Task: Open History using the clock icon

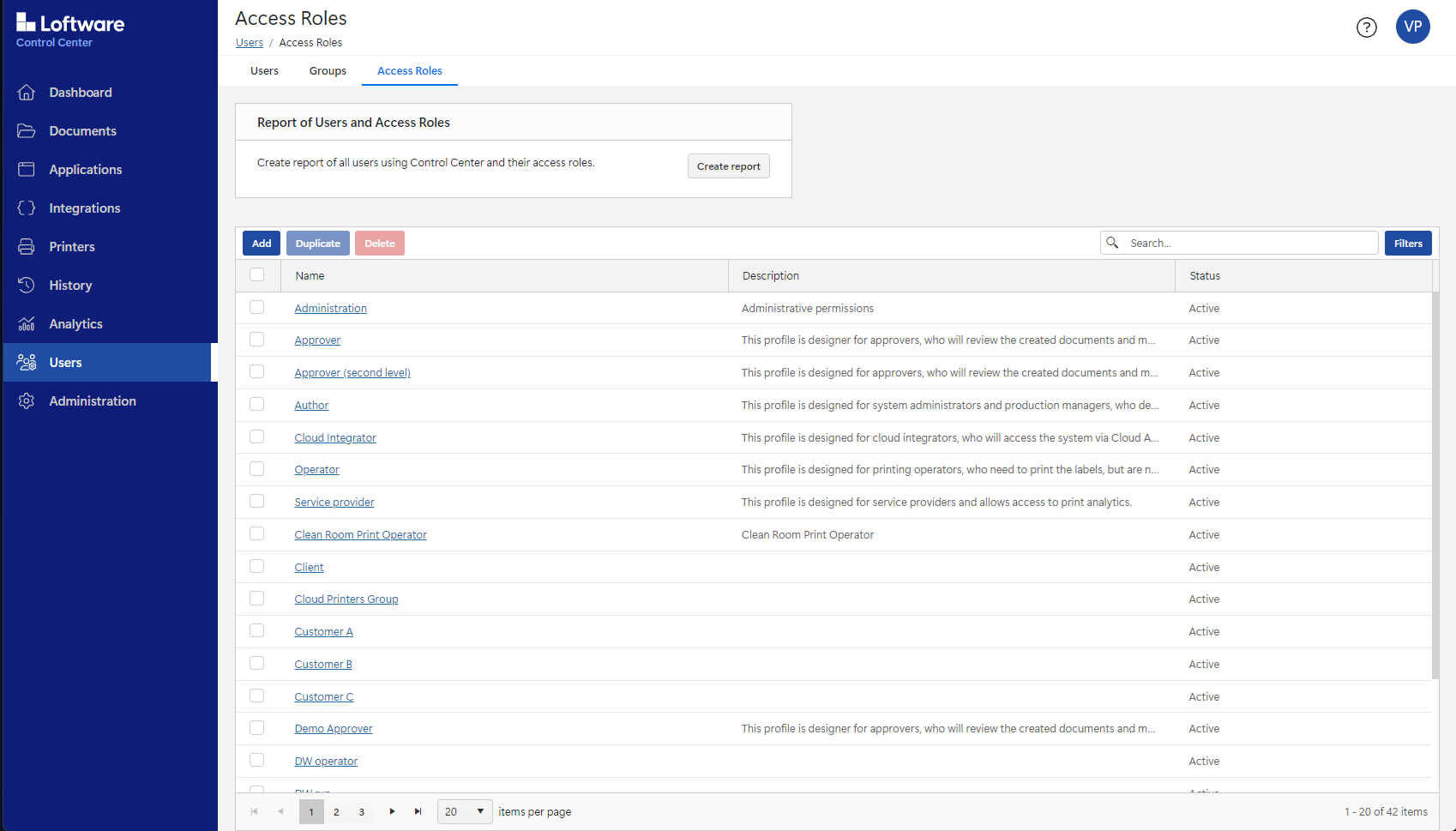Action: pos(27,286)
